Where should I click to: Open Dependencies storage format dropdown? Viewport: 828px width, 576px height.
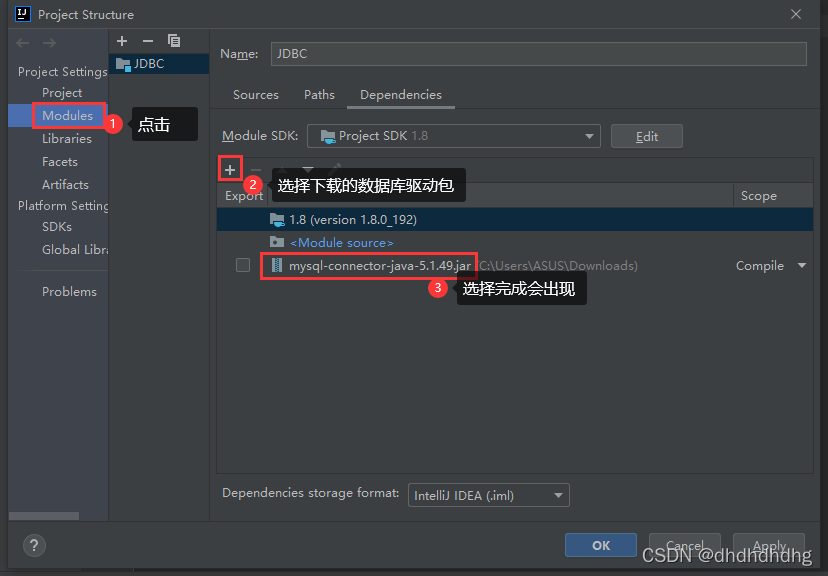point(488,495)
